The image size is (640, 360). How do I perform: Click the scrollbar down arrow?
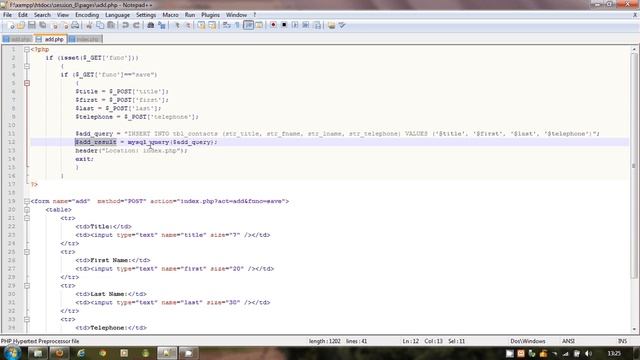(634, 329)
